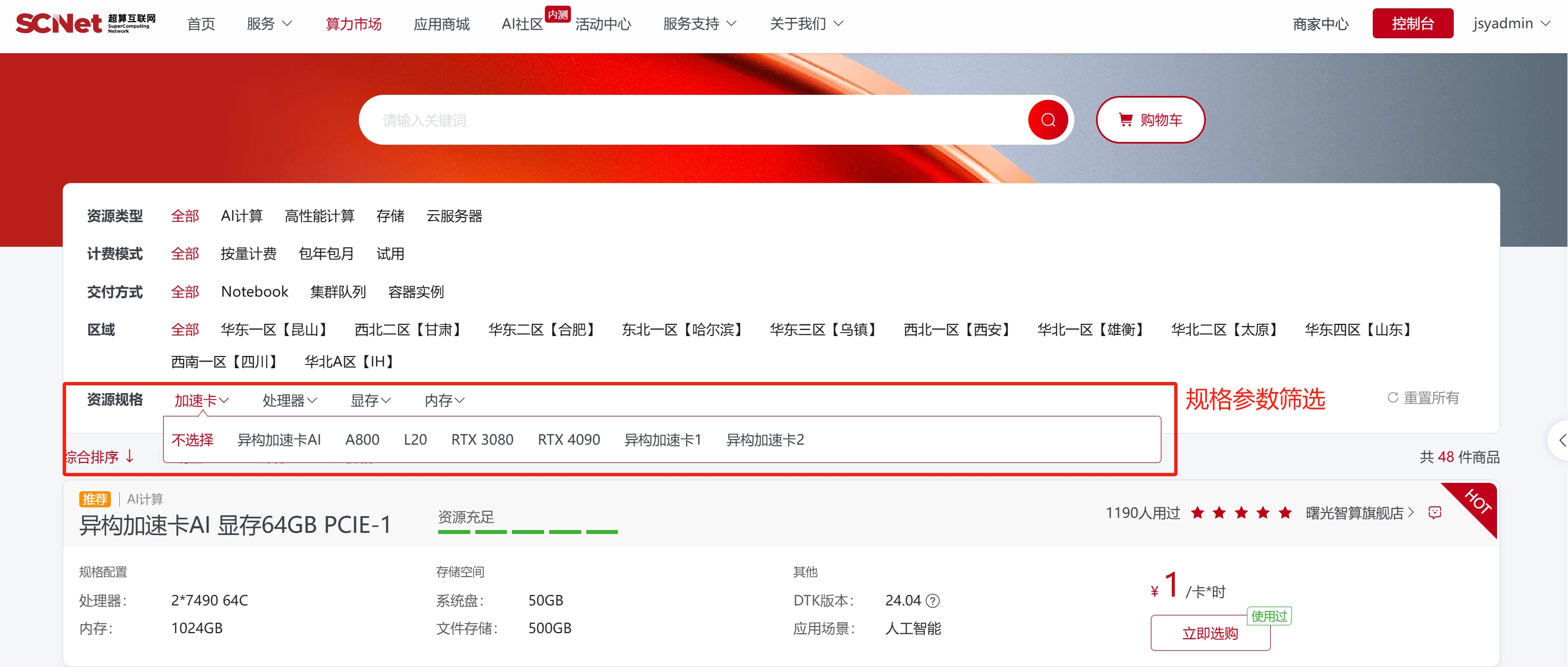
Task: Expand the 处理器 spec dropdown
Action: coord(289,400)
